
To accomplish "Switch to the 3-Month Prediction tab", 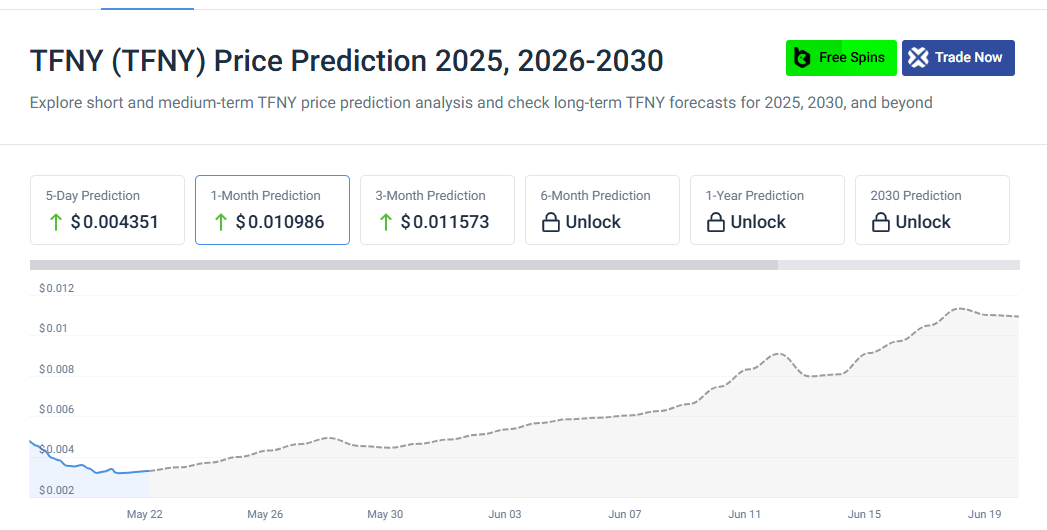I will coord(437,210).
